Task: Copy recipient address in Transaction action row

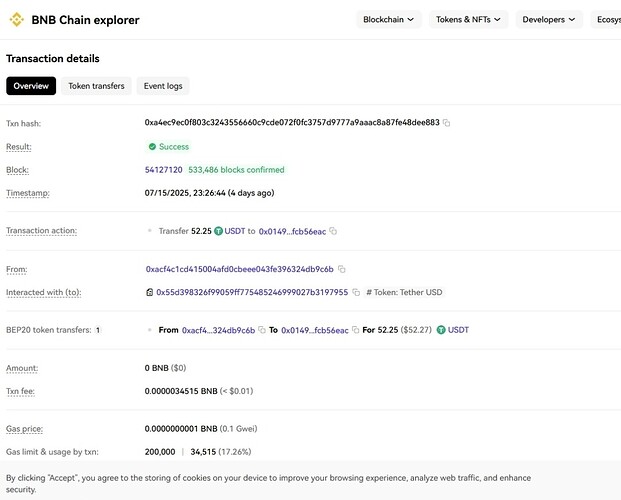Action: pos(333,231)
